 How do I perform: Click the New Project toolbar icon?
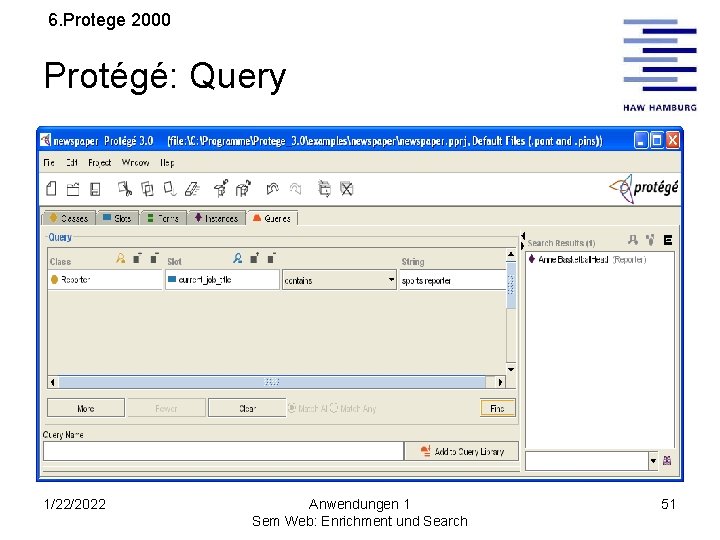pyautogui.click(x=51, y=189)
